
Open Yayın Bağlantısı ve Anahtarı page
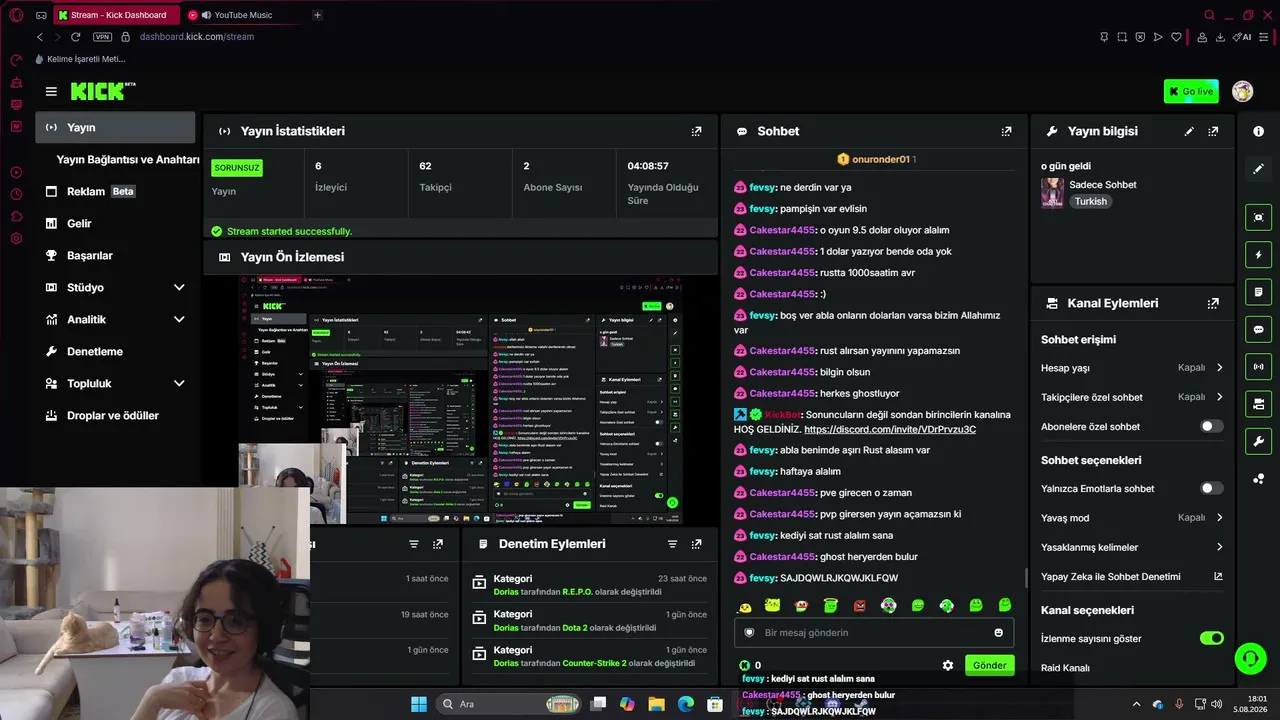click(128, 159)
